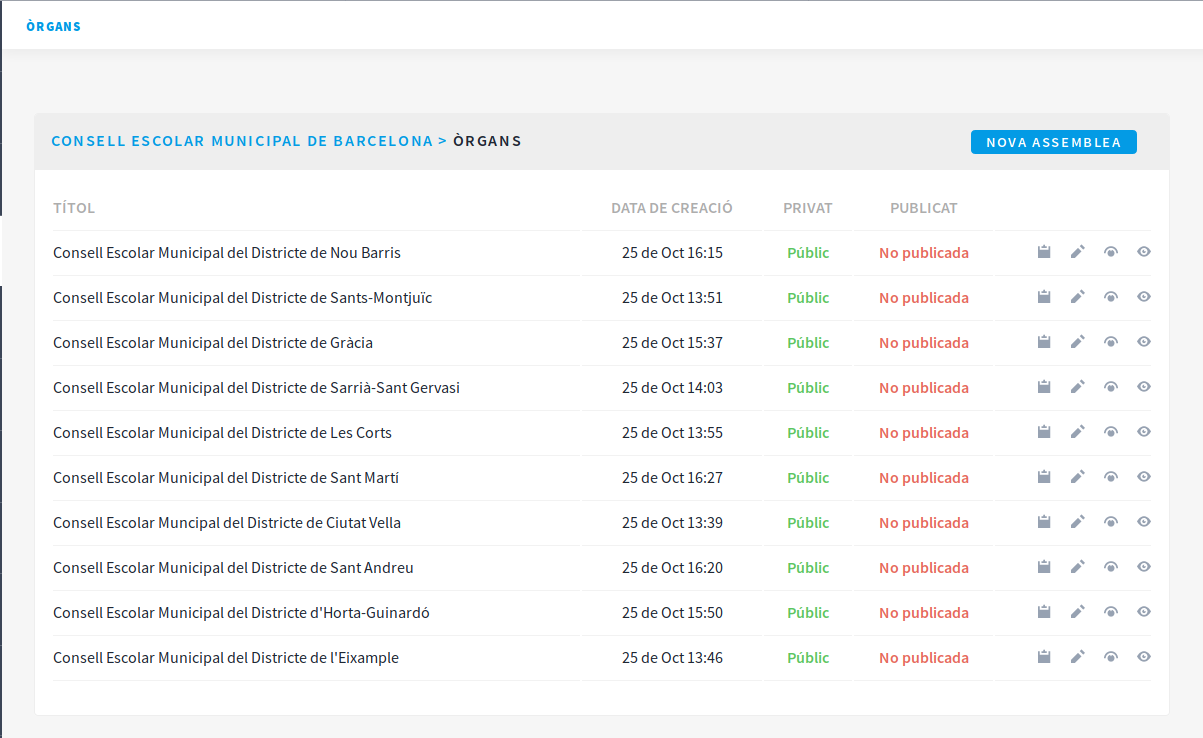
Task: Click the arched eye icon for Gràcia
Action: (x=1110, y=342)
